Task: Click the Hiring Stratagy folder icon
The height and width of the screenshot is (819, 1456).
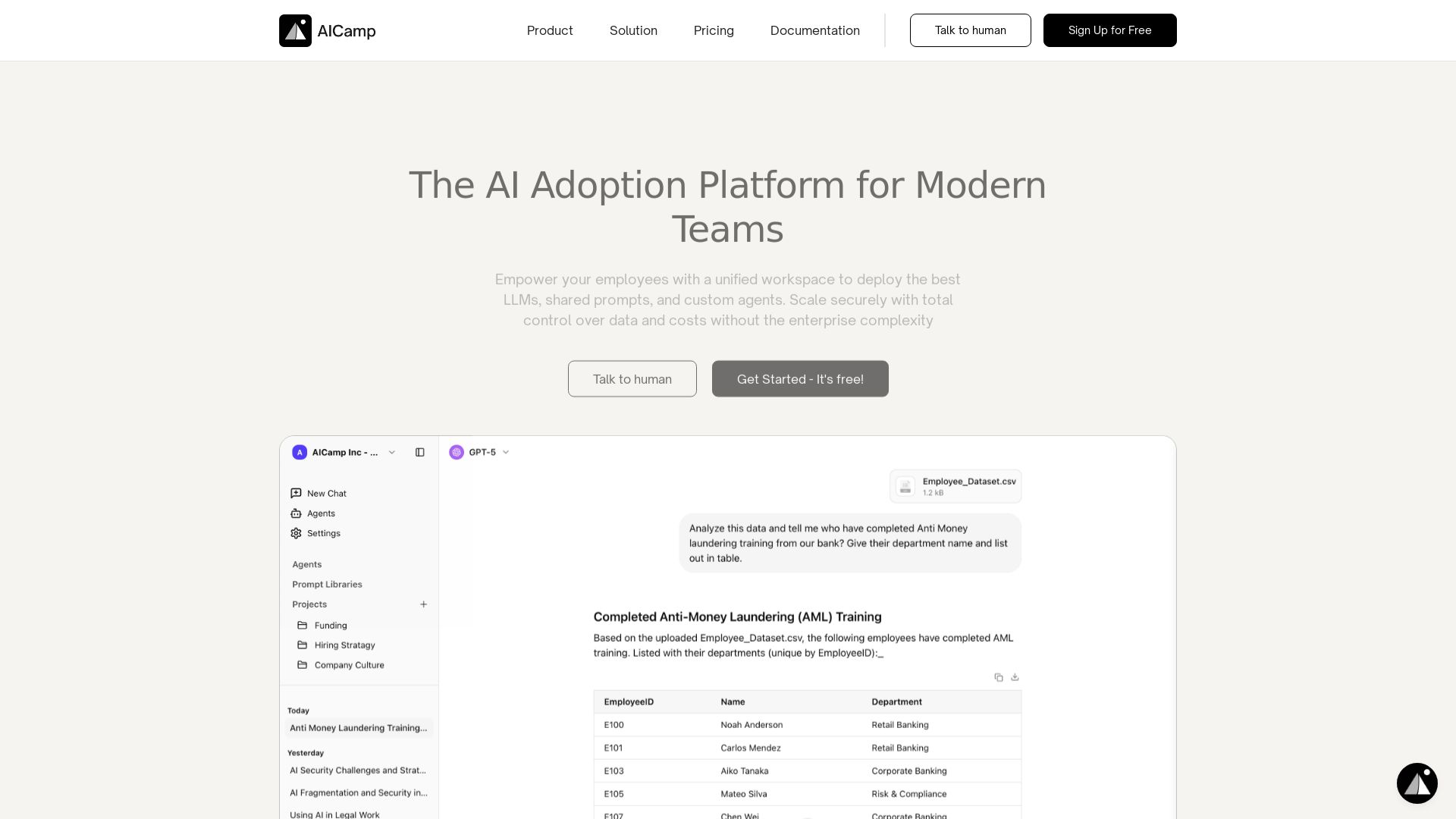Action: [303, 645]
